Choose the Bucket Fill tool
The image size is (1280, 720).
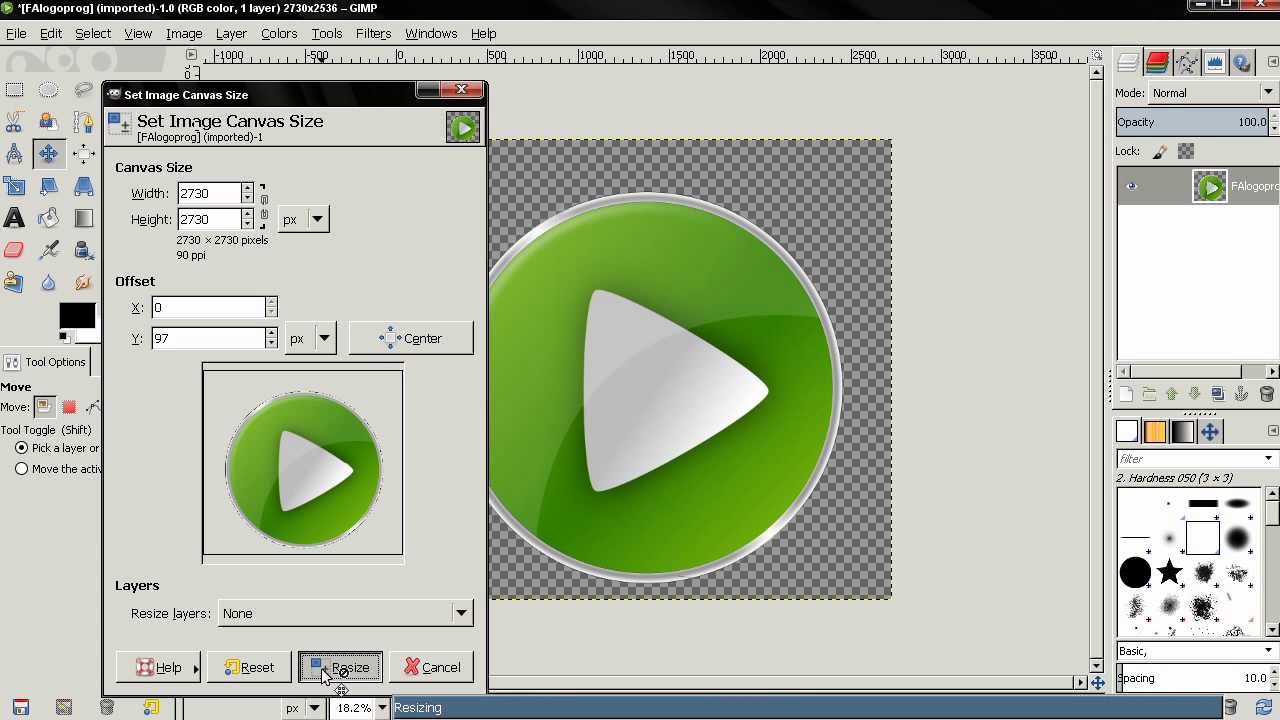48,218
